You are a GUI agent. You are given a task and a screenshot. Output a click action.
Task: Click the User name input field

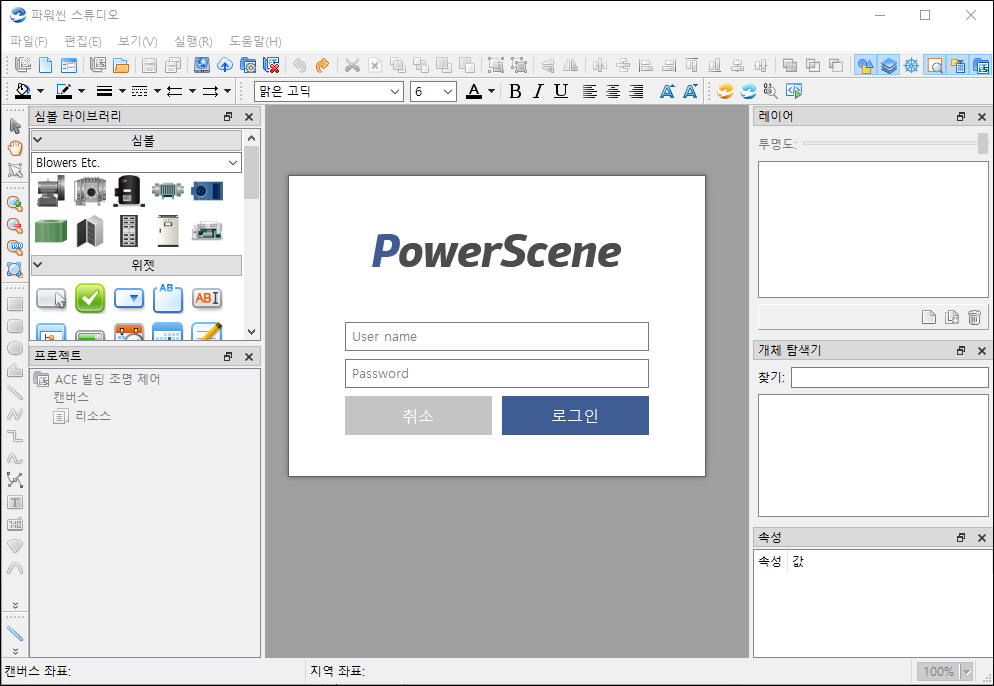click(x=496, y=336)
